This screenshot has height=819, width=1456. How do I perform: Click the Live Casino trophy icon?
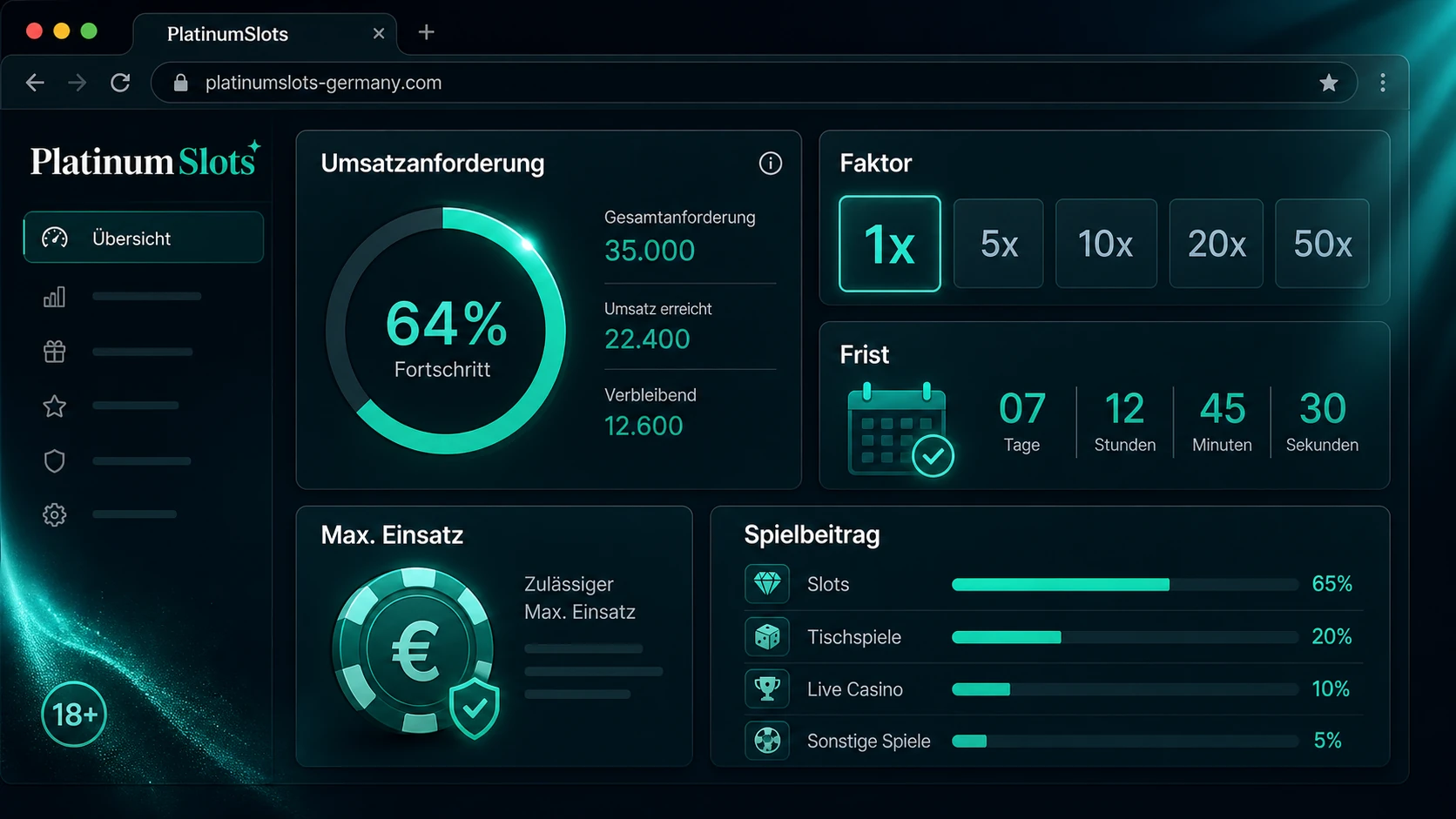767,689
